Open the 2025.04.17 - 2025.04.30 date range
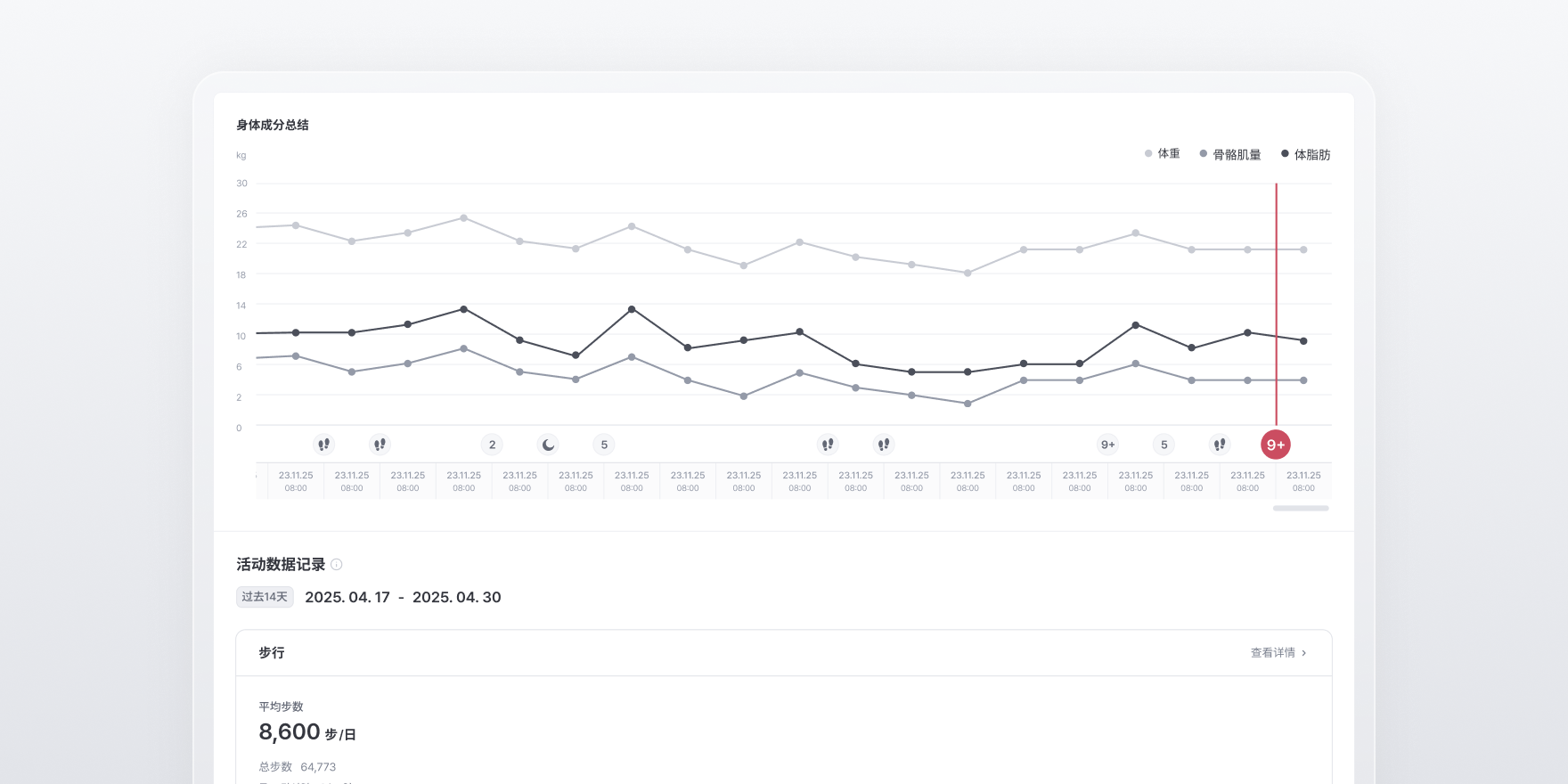The width and height of the screenshot is (1568, 784). (403, 597)
